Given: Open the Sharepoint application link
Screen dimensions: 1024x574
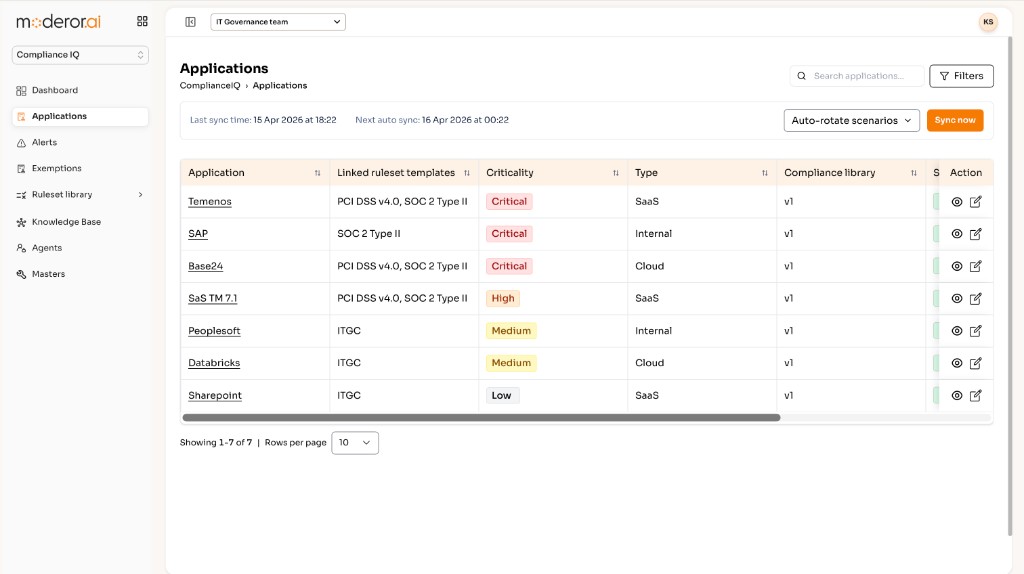Looking at the screenshot, I should pyautogui.click(x=215, y=396).
